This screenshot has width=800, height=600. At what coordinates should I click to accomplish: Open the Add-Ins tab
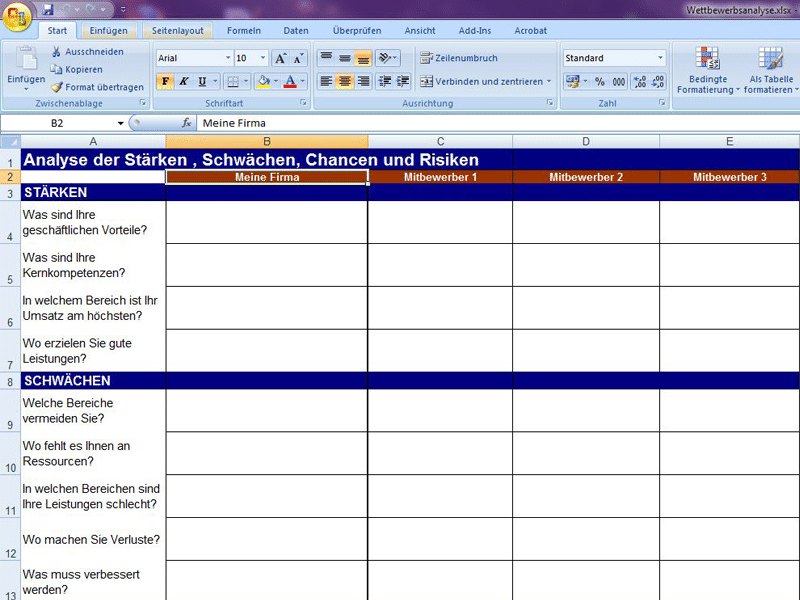pos(474,31)
